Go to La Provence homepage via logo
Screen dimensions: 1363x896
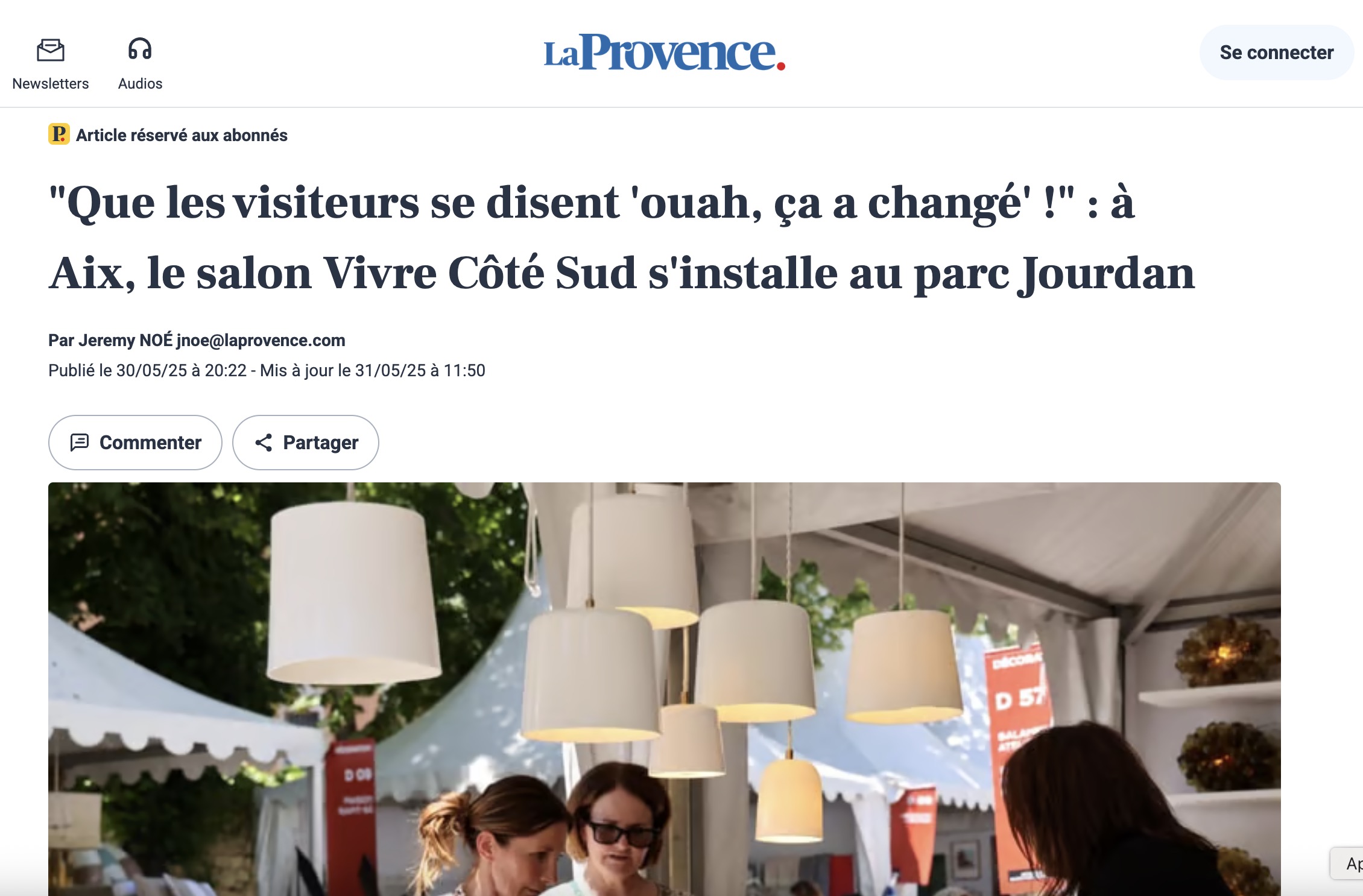pos(664,52)
